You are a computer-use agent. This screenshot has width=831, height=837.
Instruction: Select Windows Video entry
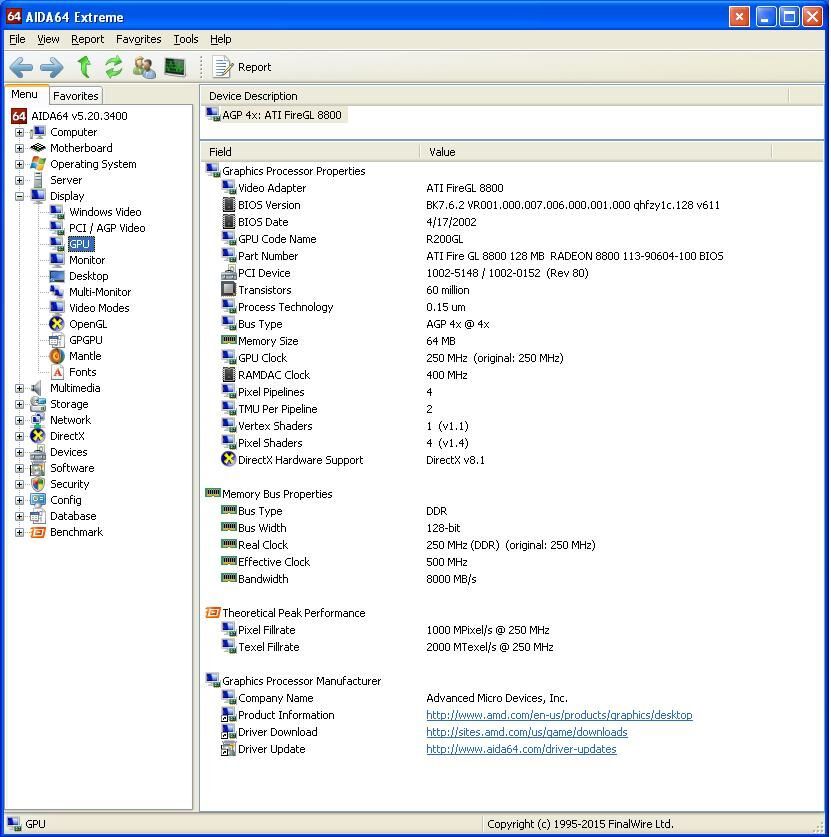click(105, 212)
